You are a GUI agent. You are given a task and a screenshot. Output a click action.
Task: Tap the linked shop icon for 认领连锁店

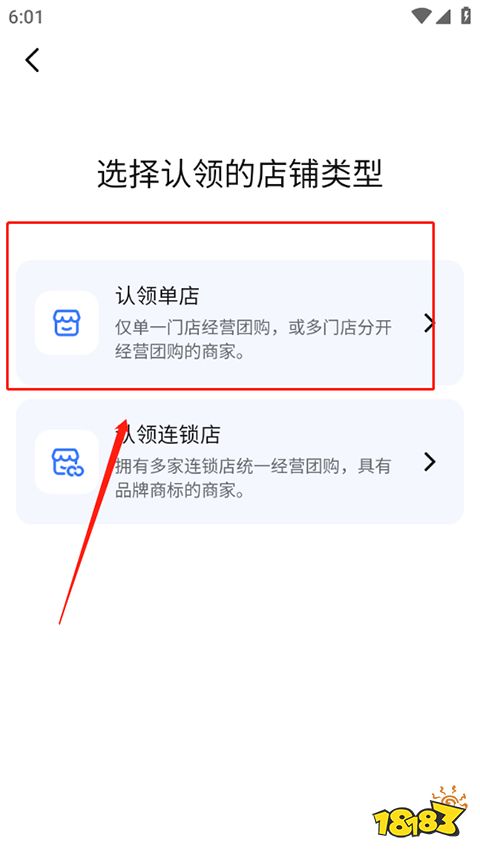click(66, 462)
